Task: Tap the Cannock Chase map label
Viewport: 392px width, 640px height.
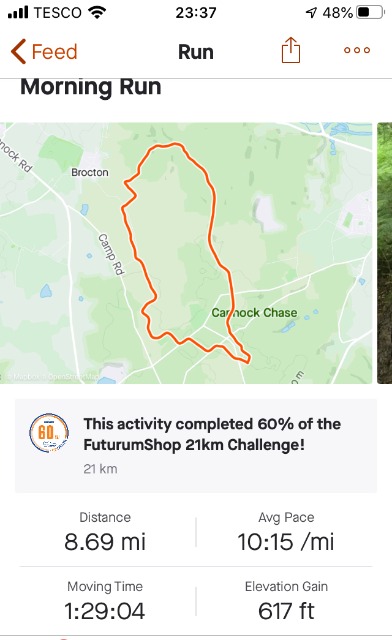Action: click(x=254, y=313)
